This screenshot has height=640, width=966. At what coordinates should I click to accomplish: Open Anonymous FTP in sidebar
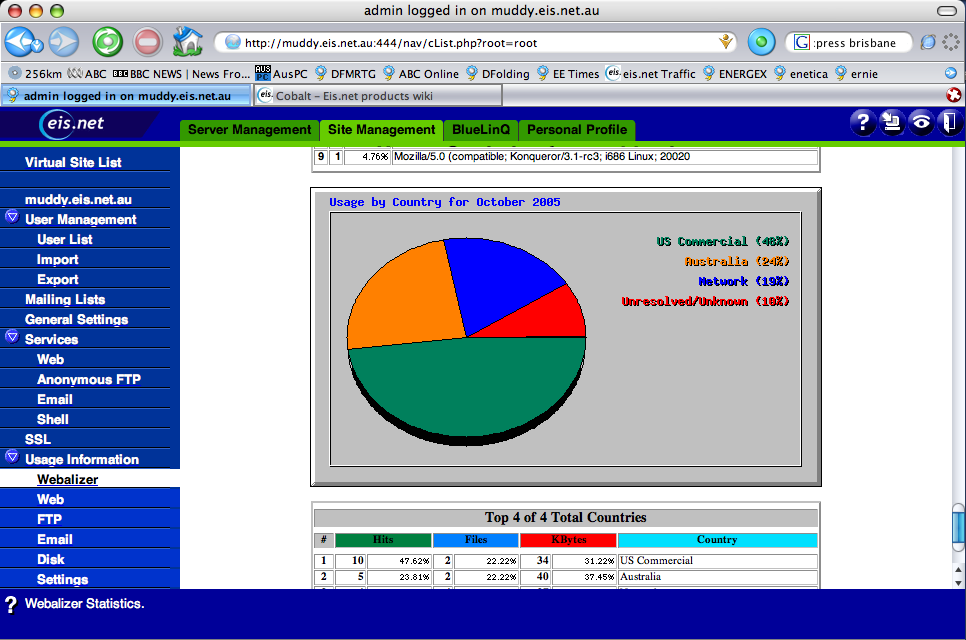[x=88, y=379]
